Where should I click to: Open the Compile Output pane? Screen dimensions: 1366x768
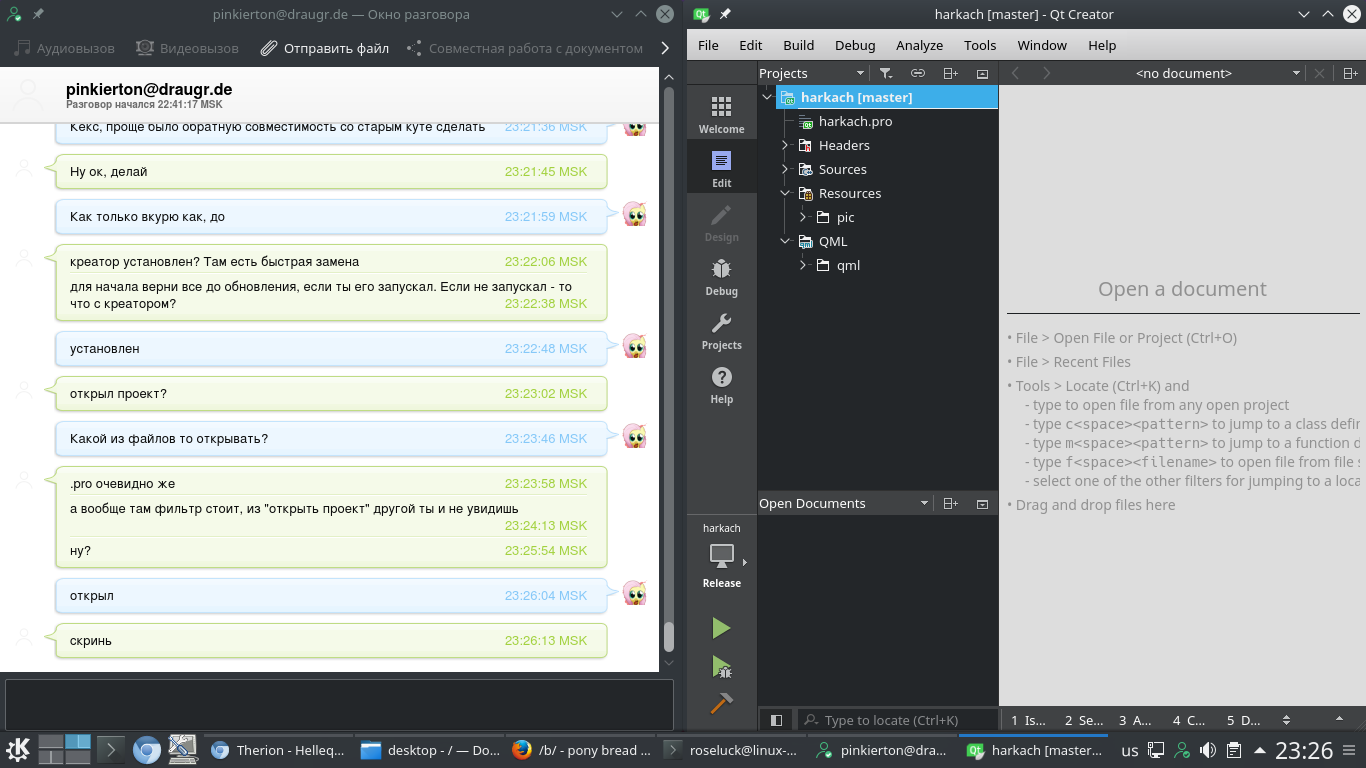point(1189,720)
